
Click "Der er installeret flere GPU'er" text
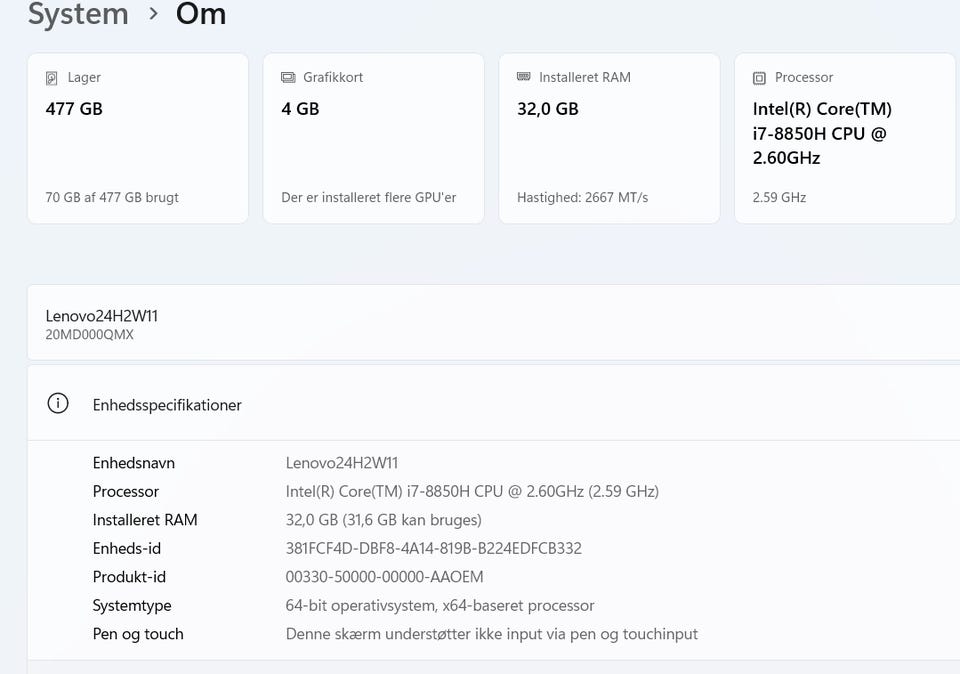(x=369, y=197)
